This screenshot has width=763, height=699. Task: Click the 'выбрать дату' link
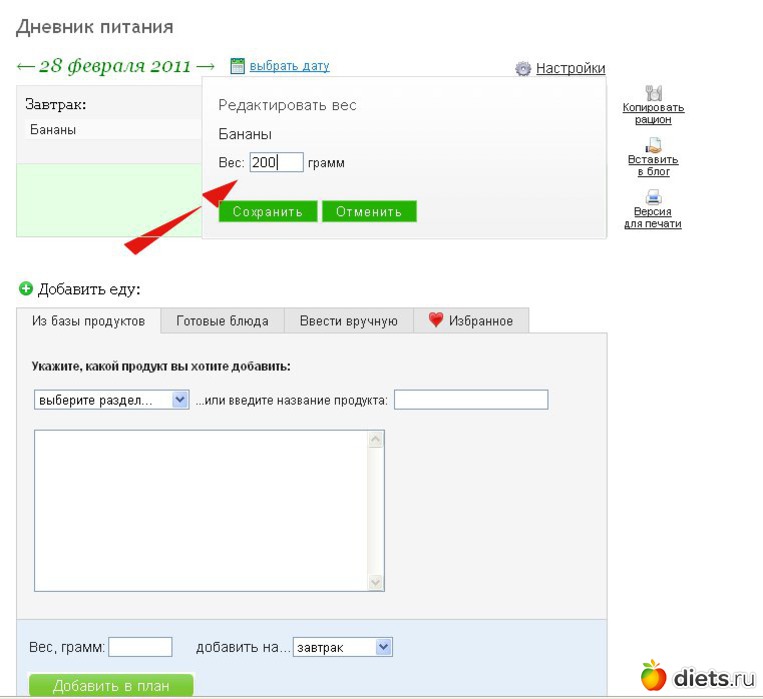tap(289, 67)
